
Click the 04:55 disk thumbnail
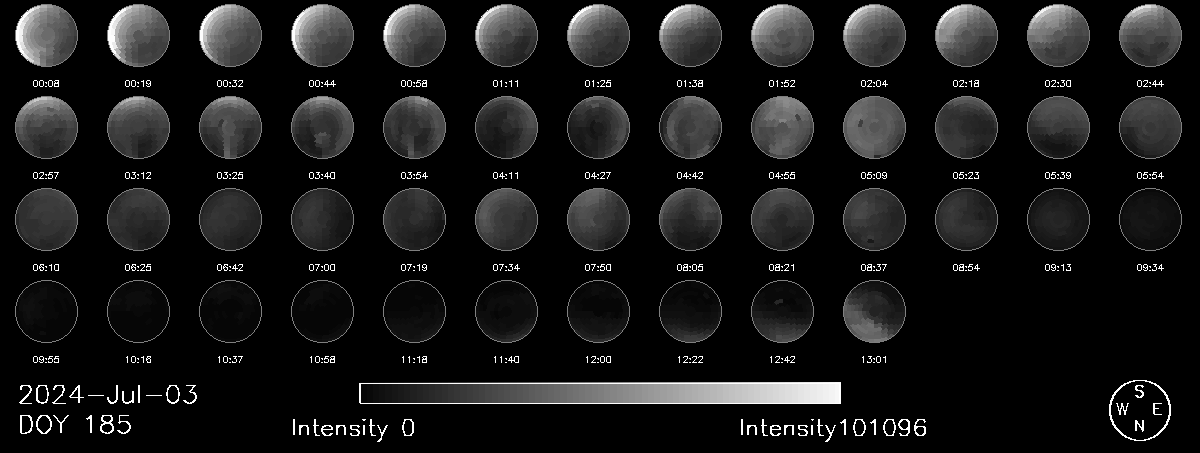pyautogui.click(x=782, y=128)
